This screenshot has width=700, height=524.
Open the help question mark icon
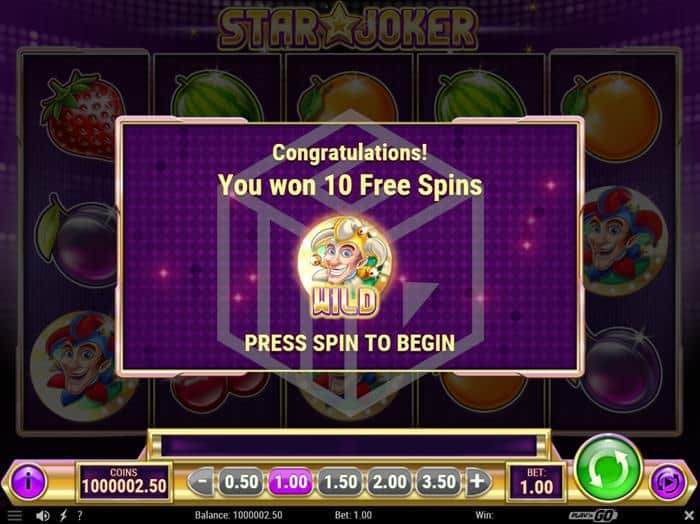[79, 516]
